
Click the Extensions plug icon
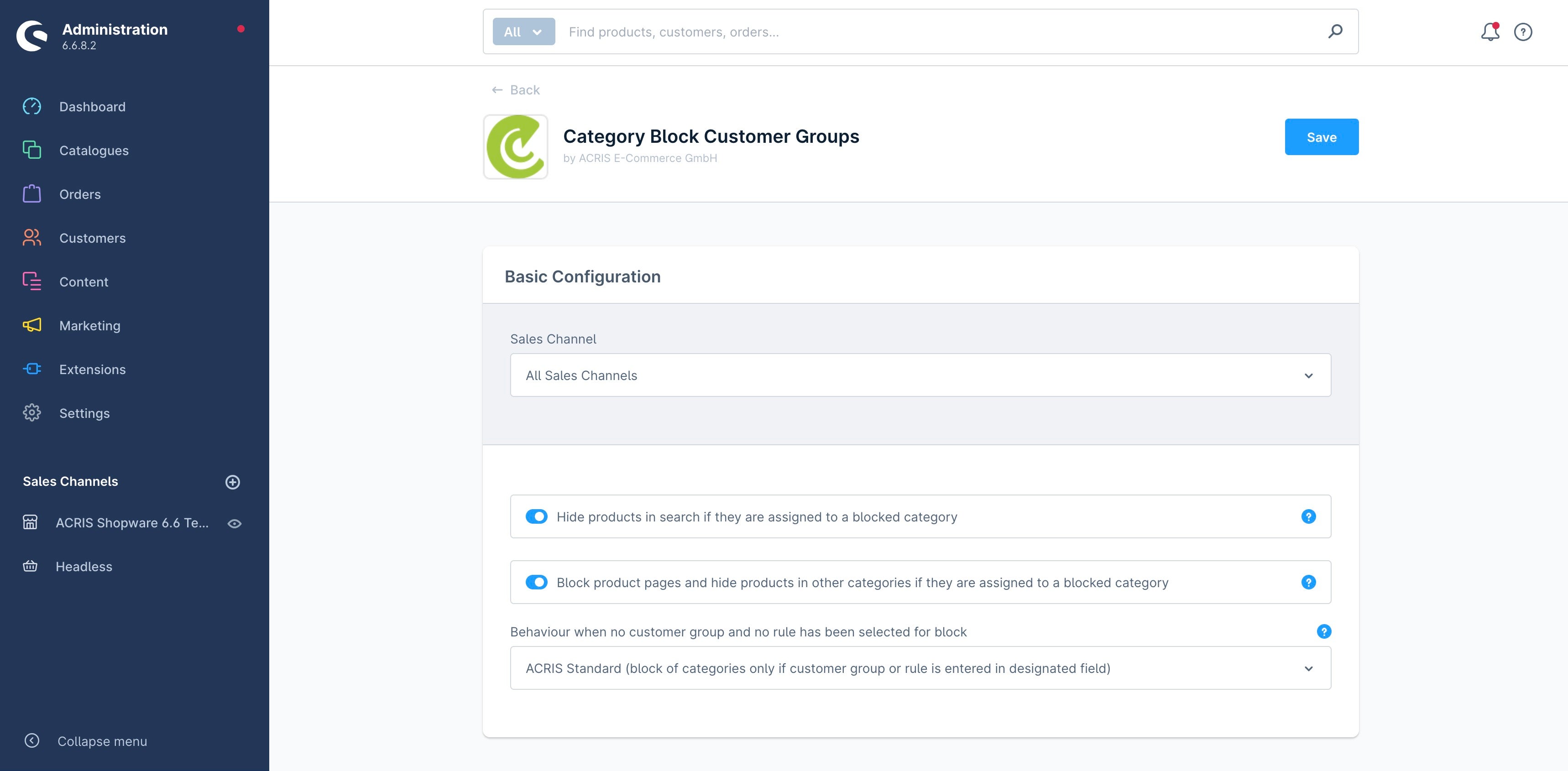point(31,369)
